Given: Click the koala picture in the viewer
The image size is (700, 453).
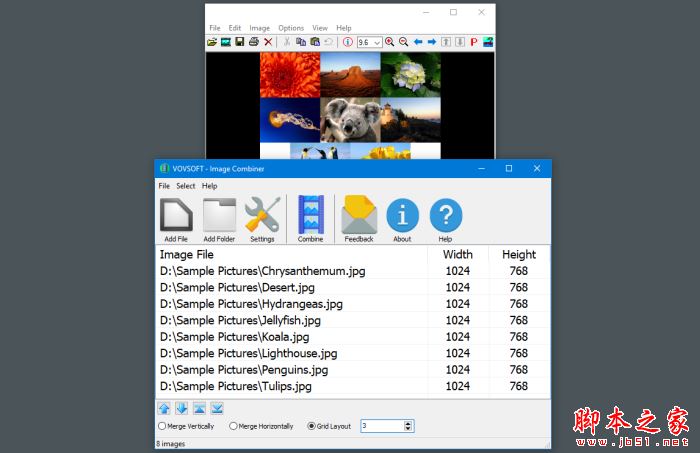Looking at the screenshot, I should tap(350, 120).
